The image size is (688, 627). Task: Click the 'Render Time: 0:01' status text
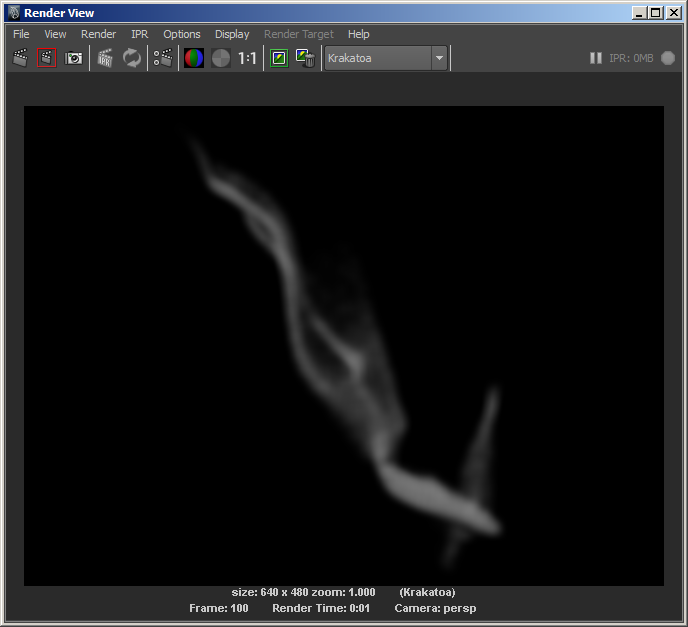(x=321, y=608)
